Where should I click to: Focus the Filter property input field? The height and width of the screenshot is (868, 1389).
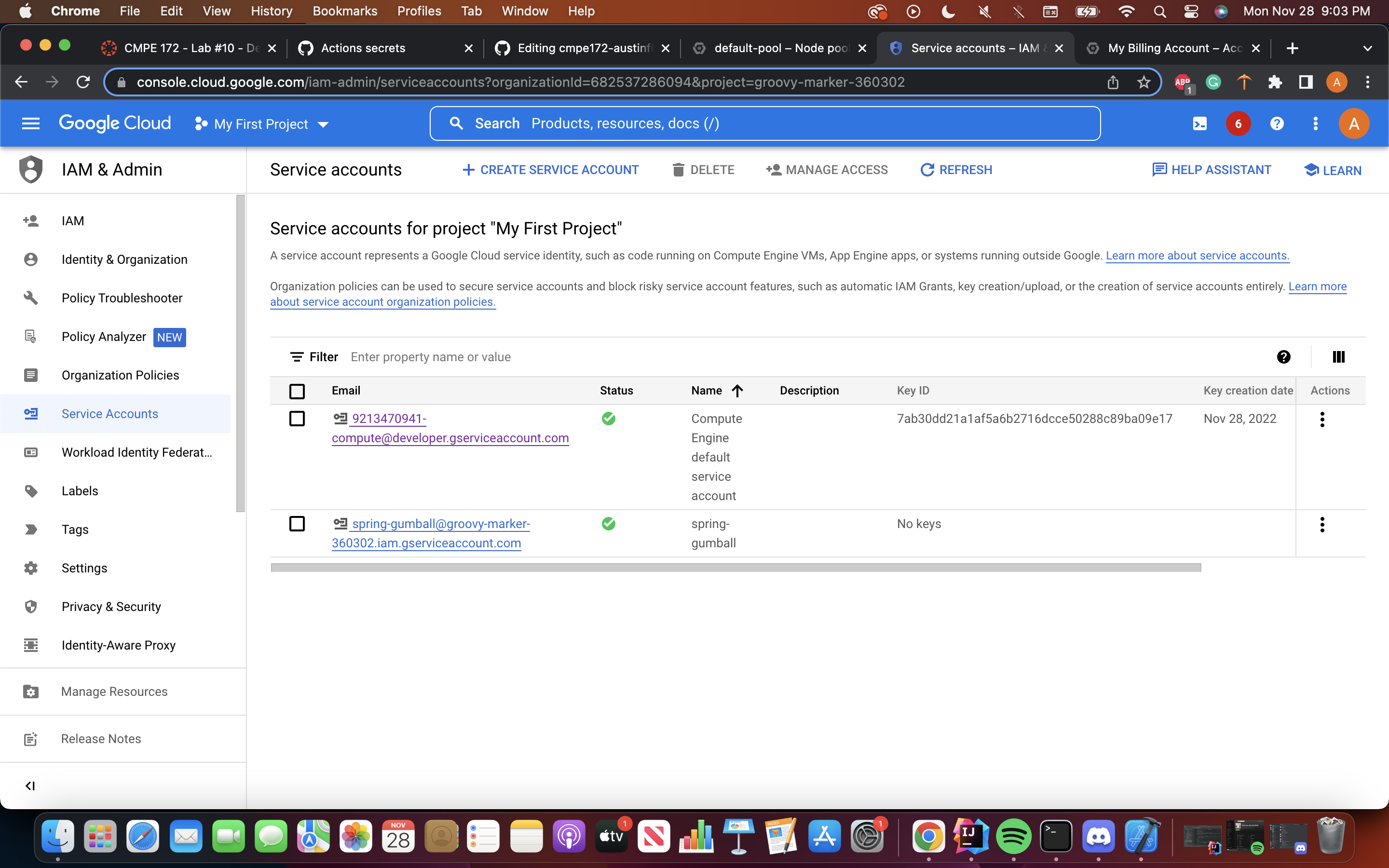point(803,357)
